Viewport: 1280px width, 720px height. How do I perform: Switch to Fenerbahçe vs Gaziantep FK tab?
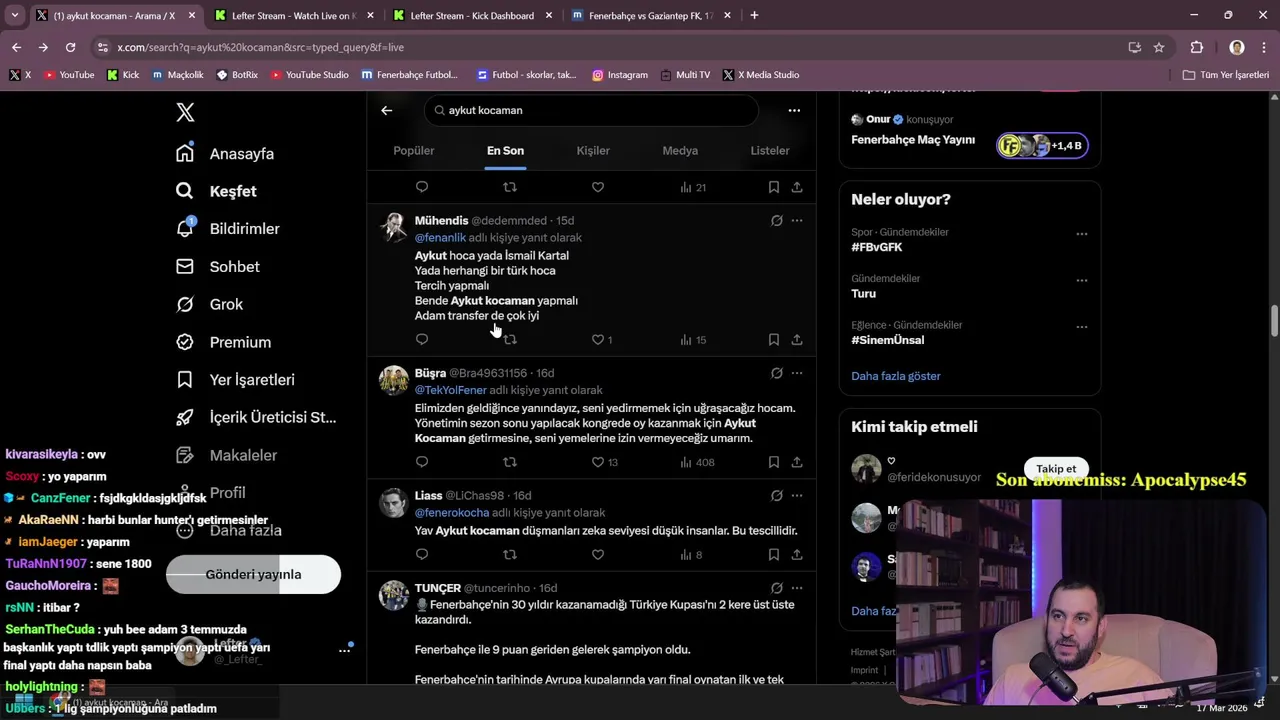[650, 15]
